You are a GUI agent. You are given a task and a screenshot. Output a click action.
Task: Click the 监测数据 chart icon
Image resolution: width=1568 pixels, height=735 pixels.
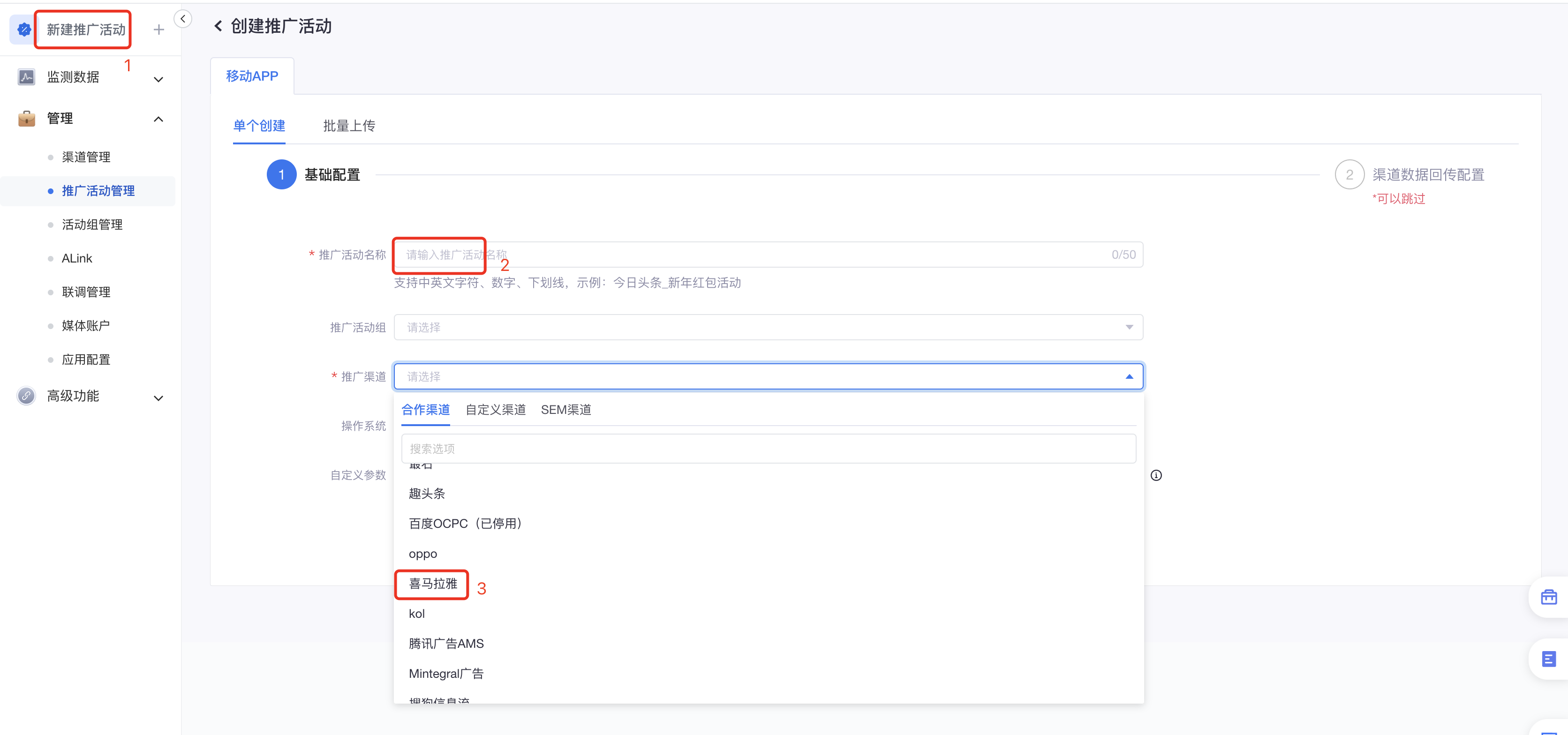click(26, 77)
